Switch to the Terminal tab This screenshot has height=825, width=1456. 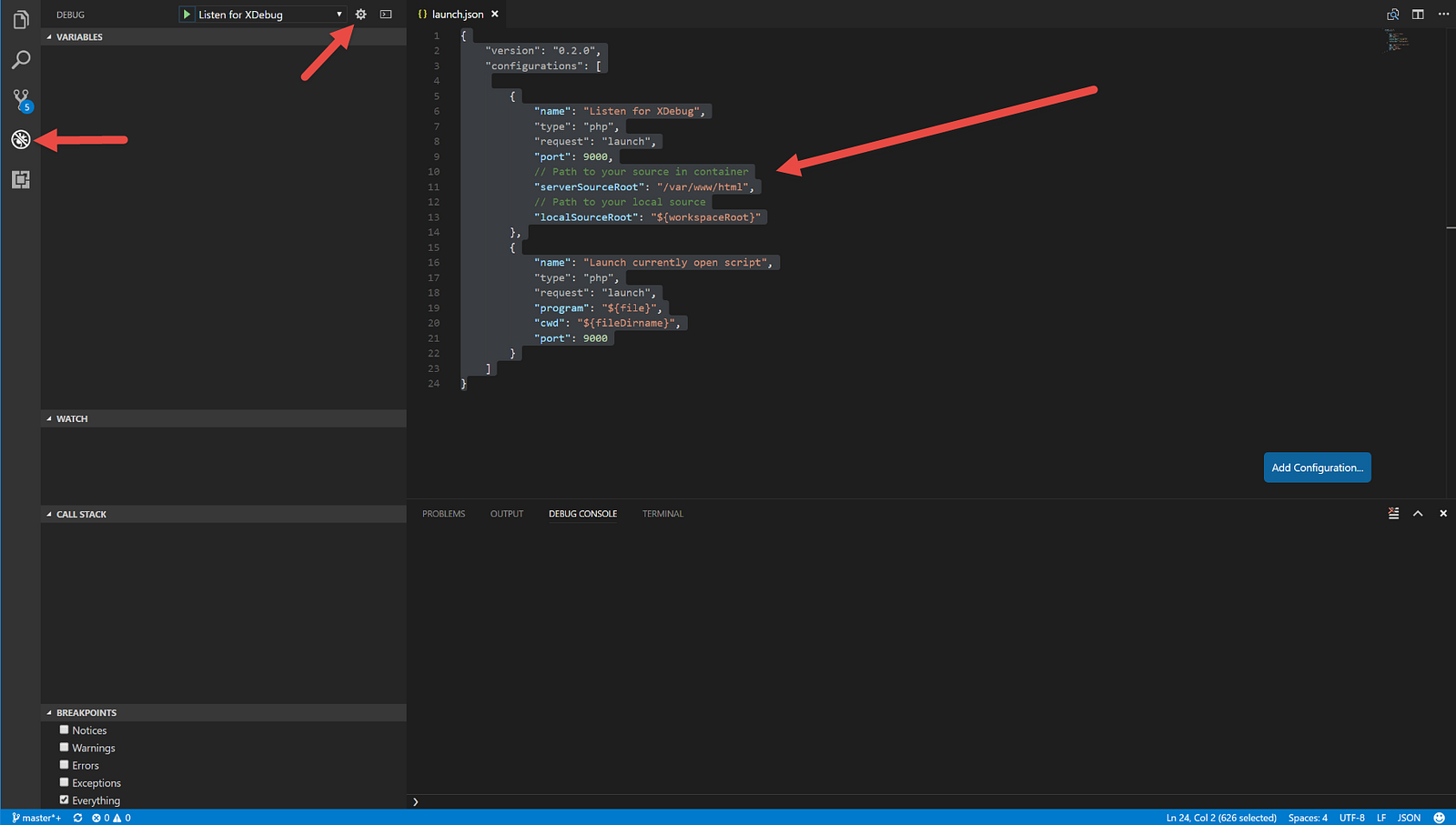662,514
